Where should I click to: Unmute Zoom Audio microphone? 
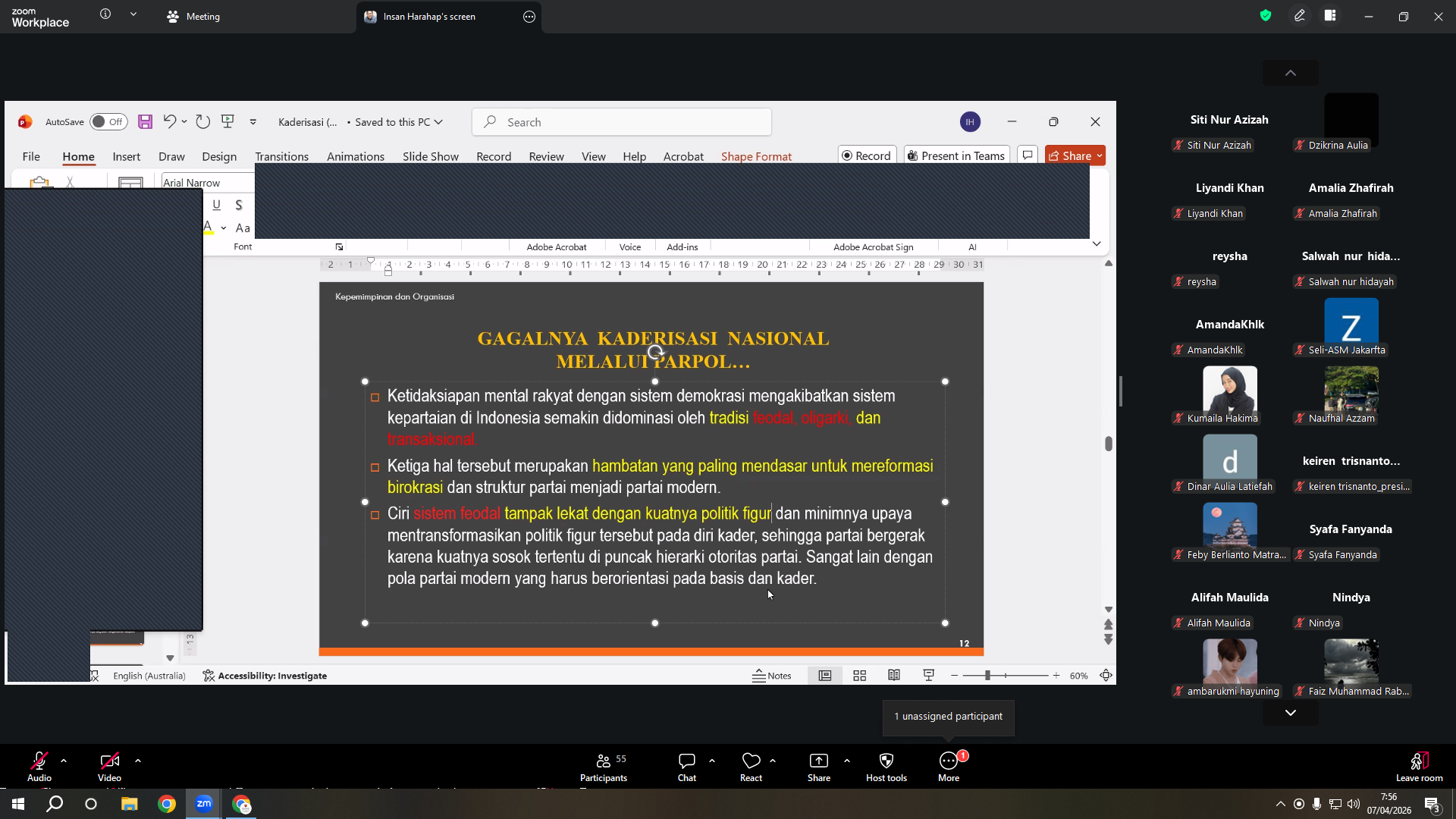pyautogui.click(x=39, y=767)
